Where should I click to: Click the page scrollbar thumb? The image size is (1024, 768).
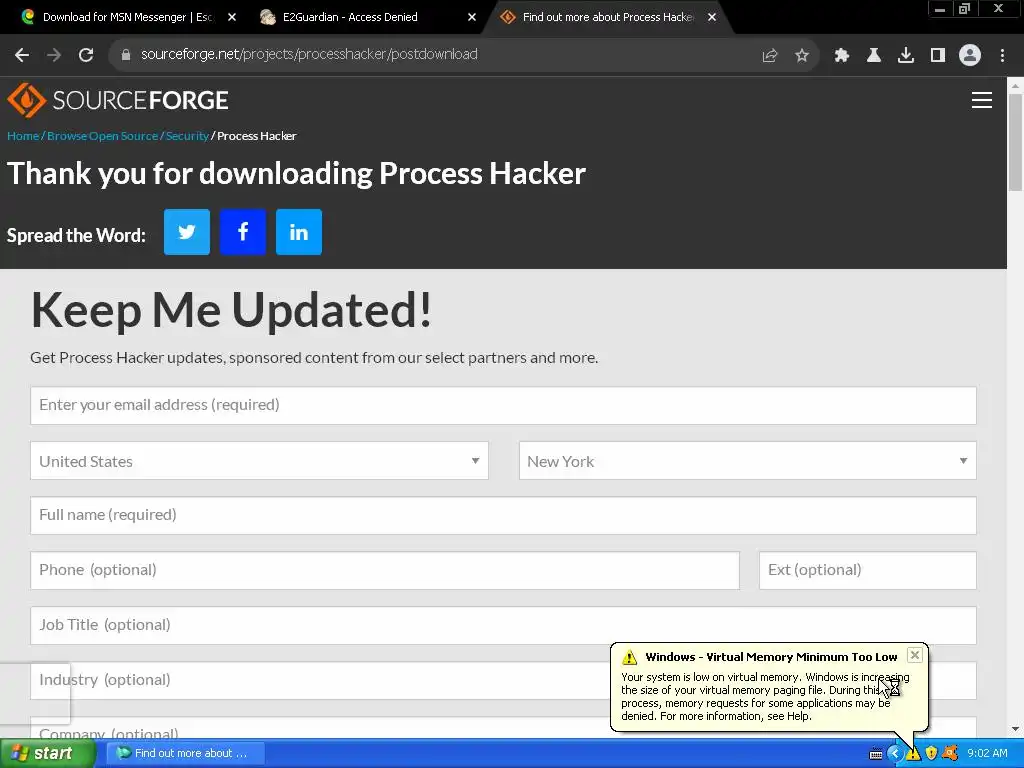1015,142
